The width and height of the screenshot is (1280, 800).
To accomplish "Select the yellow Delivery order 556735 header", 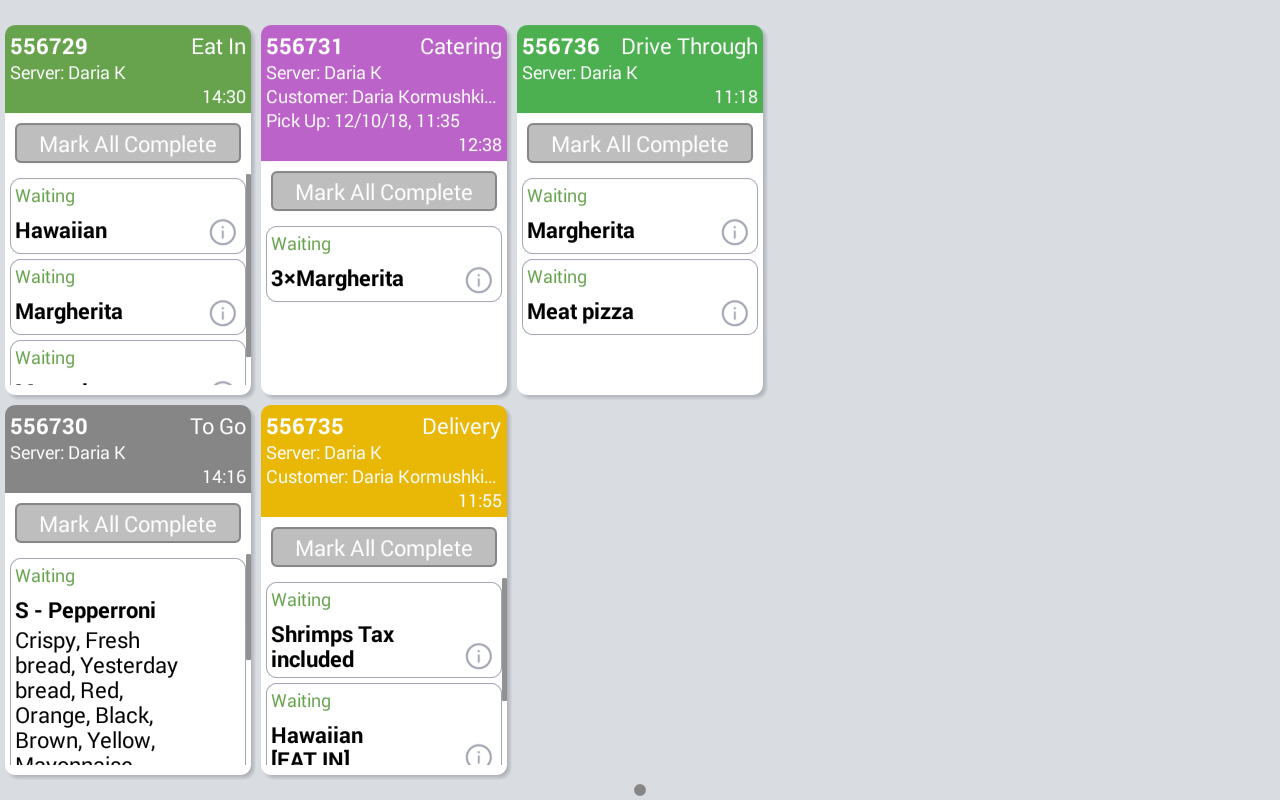I will pyautogui.click(x=384, y=461).
